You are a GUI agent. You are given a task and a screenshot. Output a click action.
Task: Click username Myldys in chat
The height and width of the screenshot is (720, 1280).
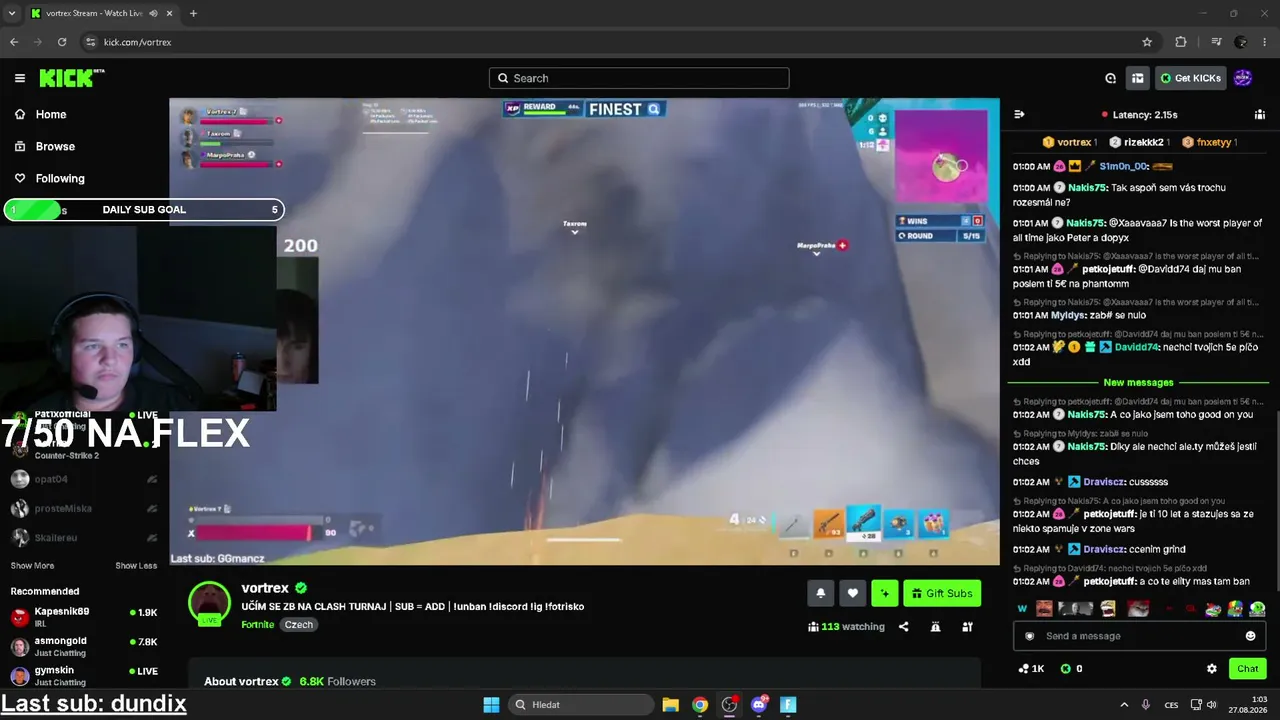tap(1068, 315)
